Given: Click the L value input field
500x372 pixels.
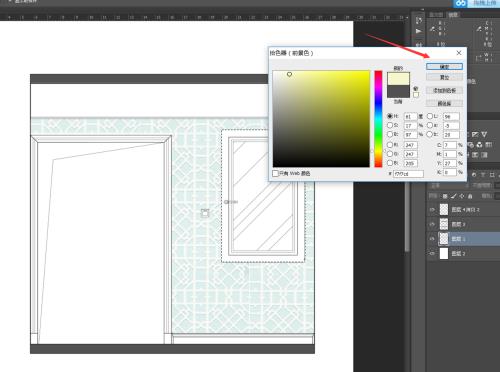Looking at the screenshot, I should pos(451,116).
